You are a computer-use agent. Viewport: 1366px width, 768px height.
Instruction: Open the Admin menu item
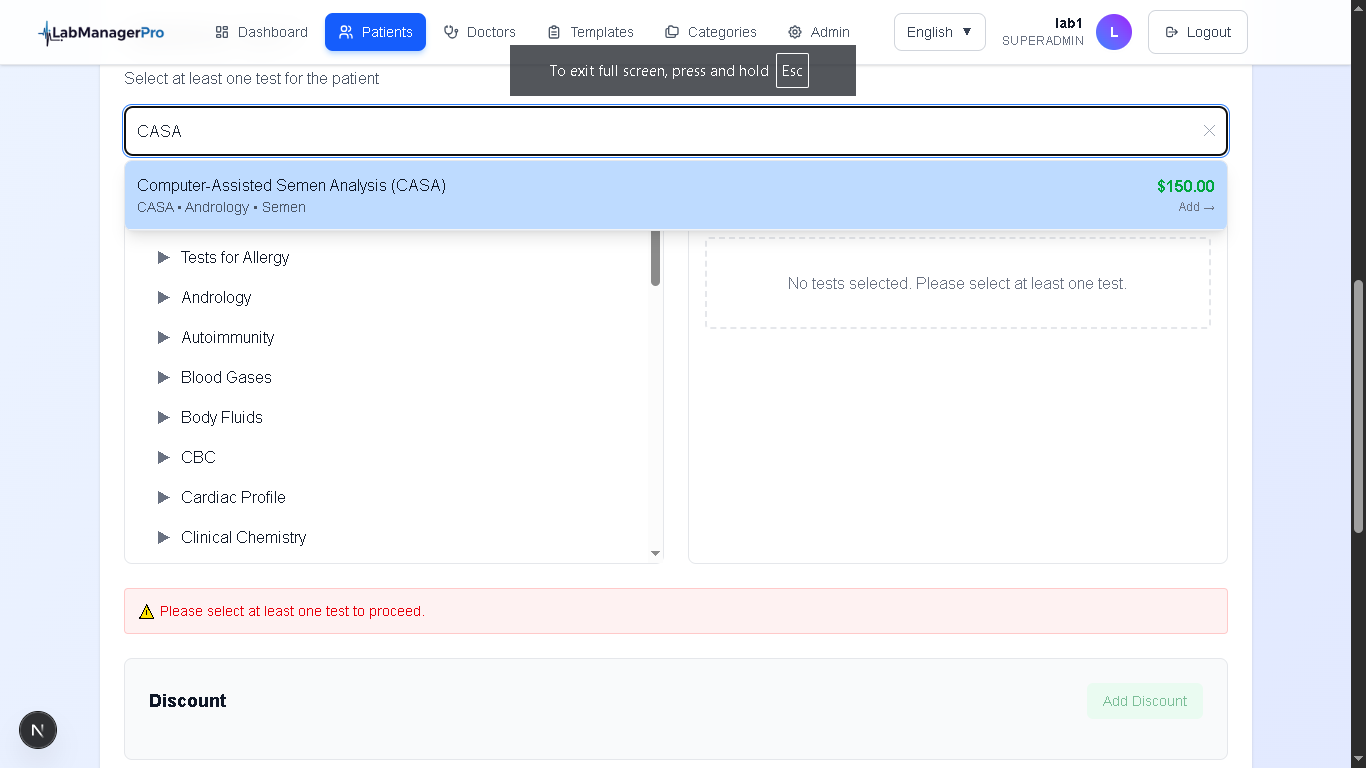pyautogui.click(x=818, y=31)
